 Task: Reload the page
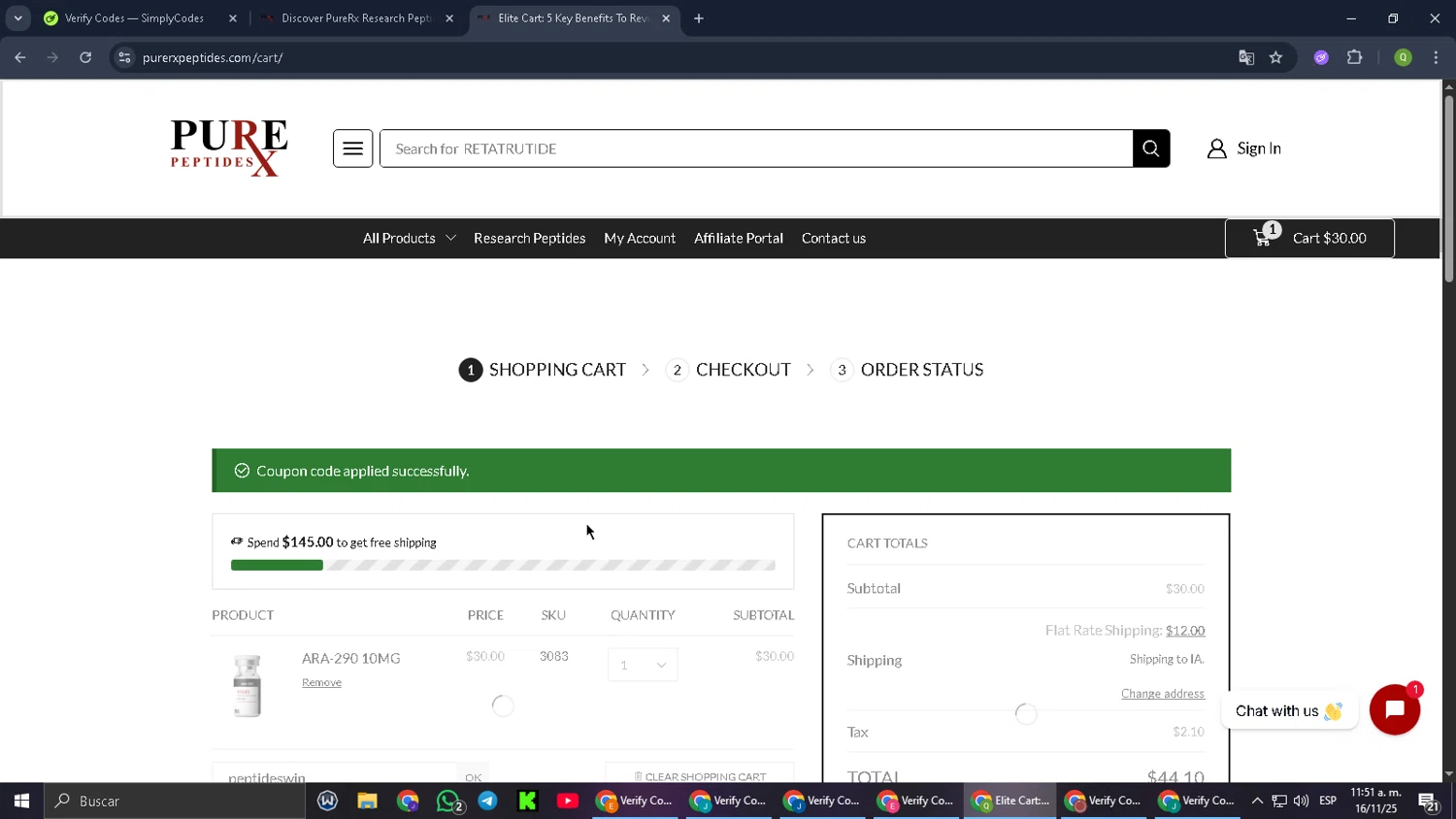85,57
